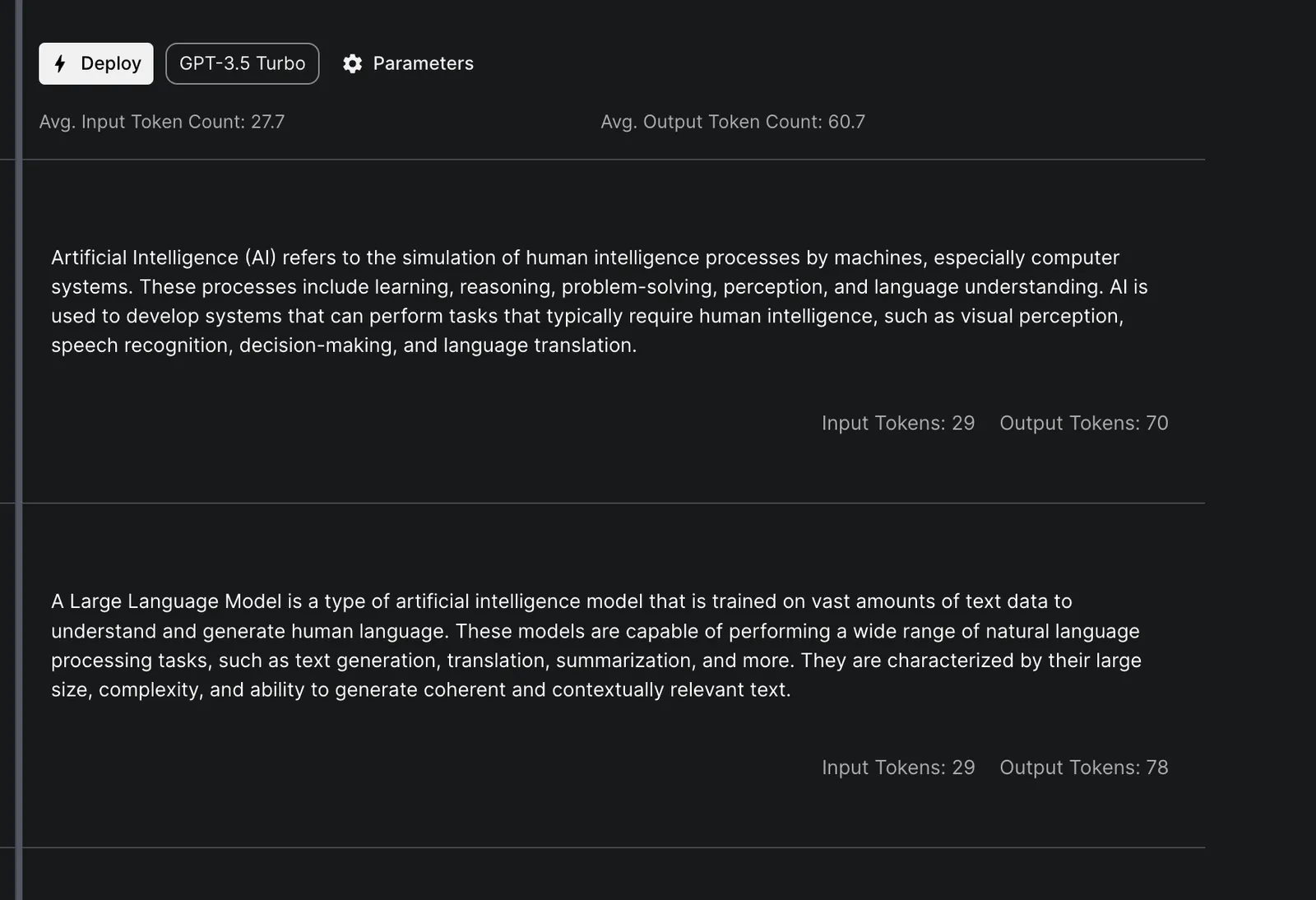Select the Large Language Model response paragraph

click(596, 646)
